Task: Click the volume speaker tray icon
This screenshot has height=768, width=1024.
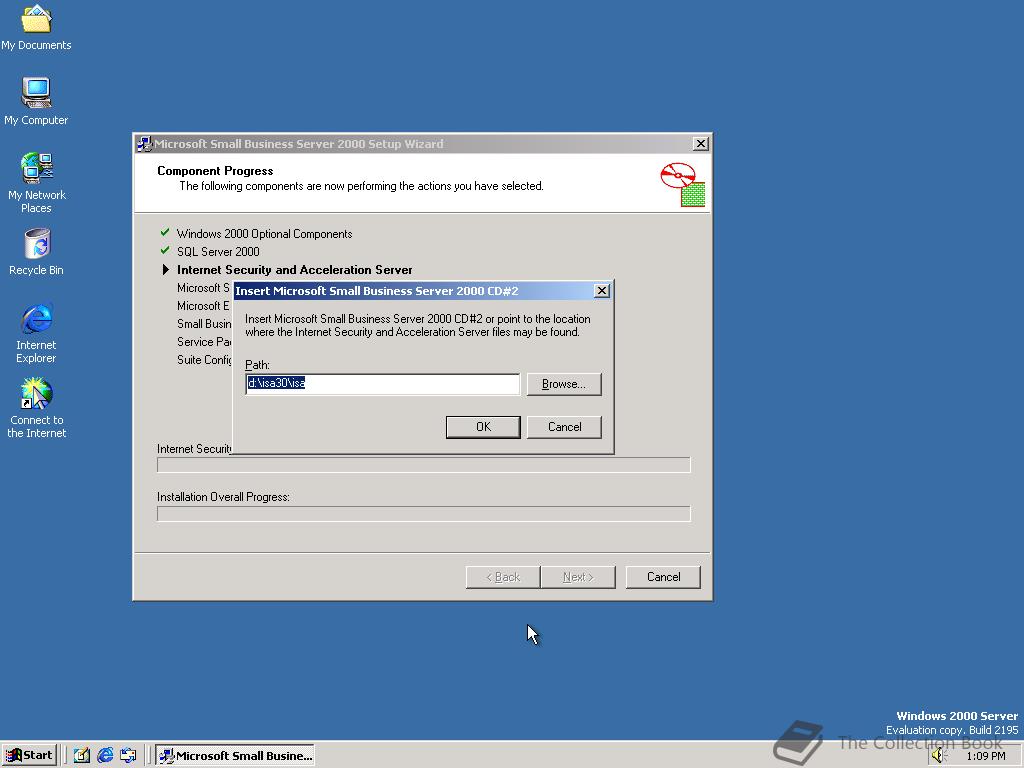Action: 939,756
